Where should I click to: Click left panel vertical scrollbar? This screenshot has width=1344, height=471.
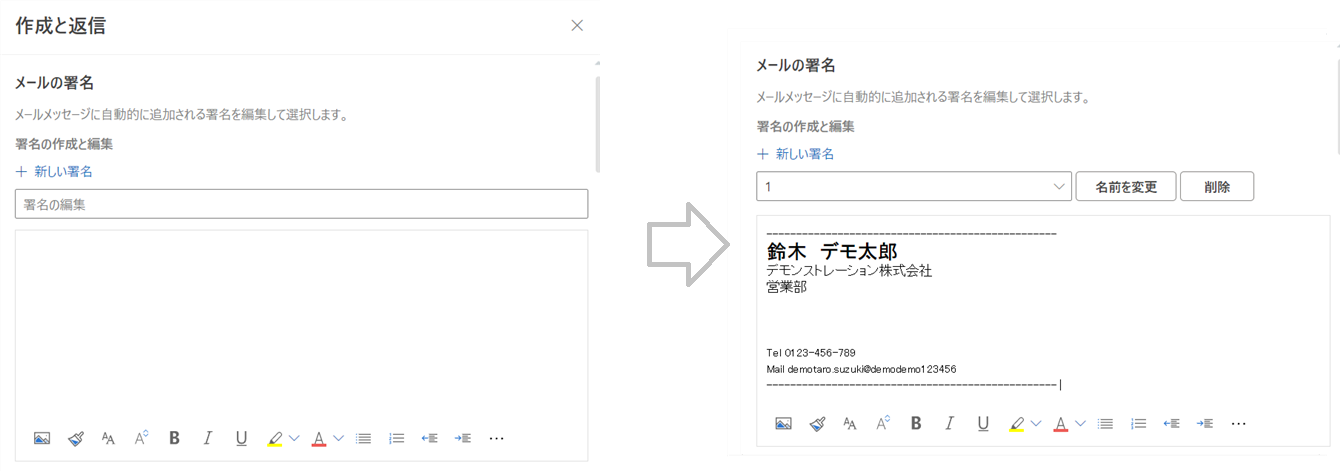[x=598, y=123]
